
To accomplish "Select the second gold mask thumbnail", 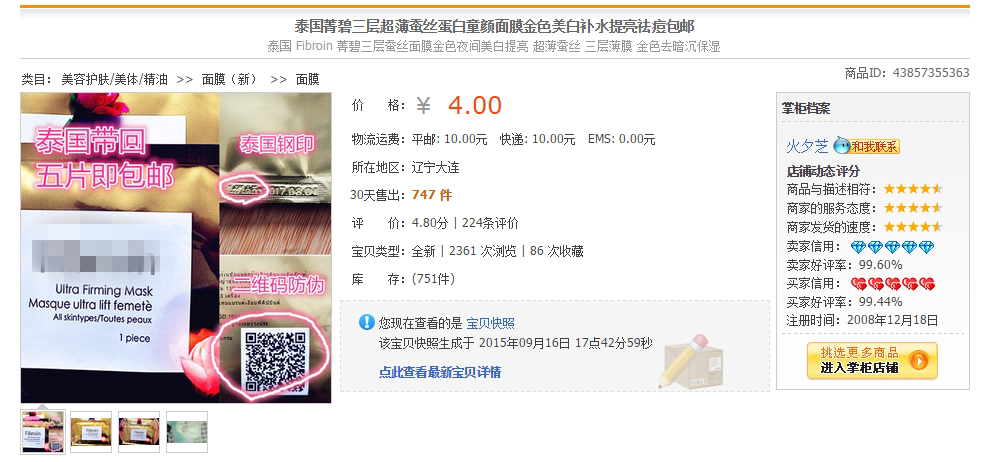I will 91,432.
